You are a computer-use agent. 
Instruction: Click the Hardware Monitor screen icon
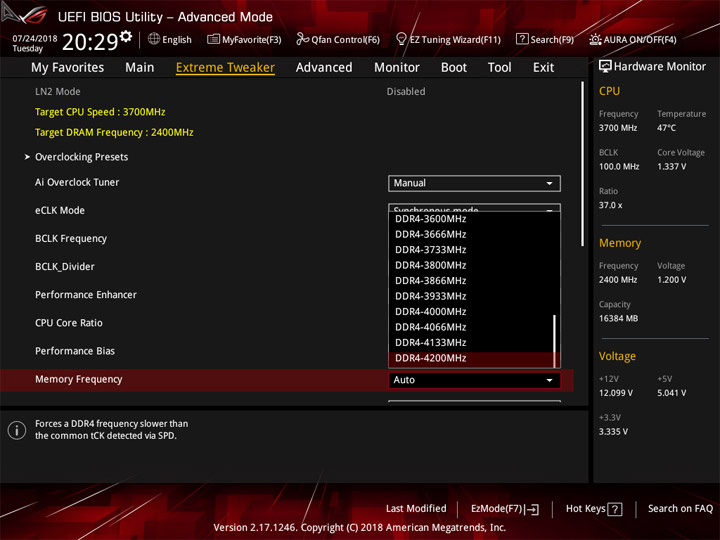605,67
